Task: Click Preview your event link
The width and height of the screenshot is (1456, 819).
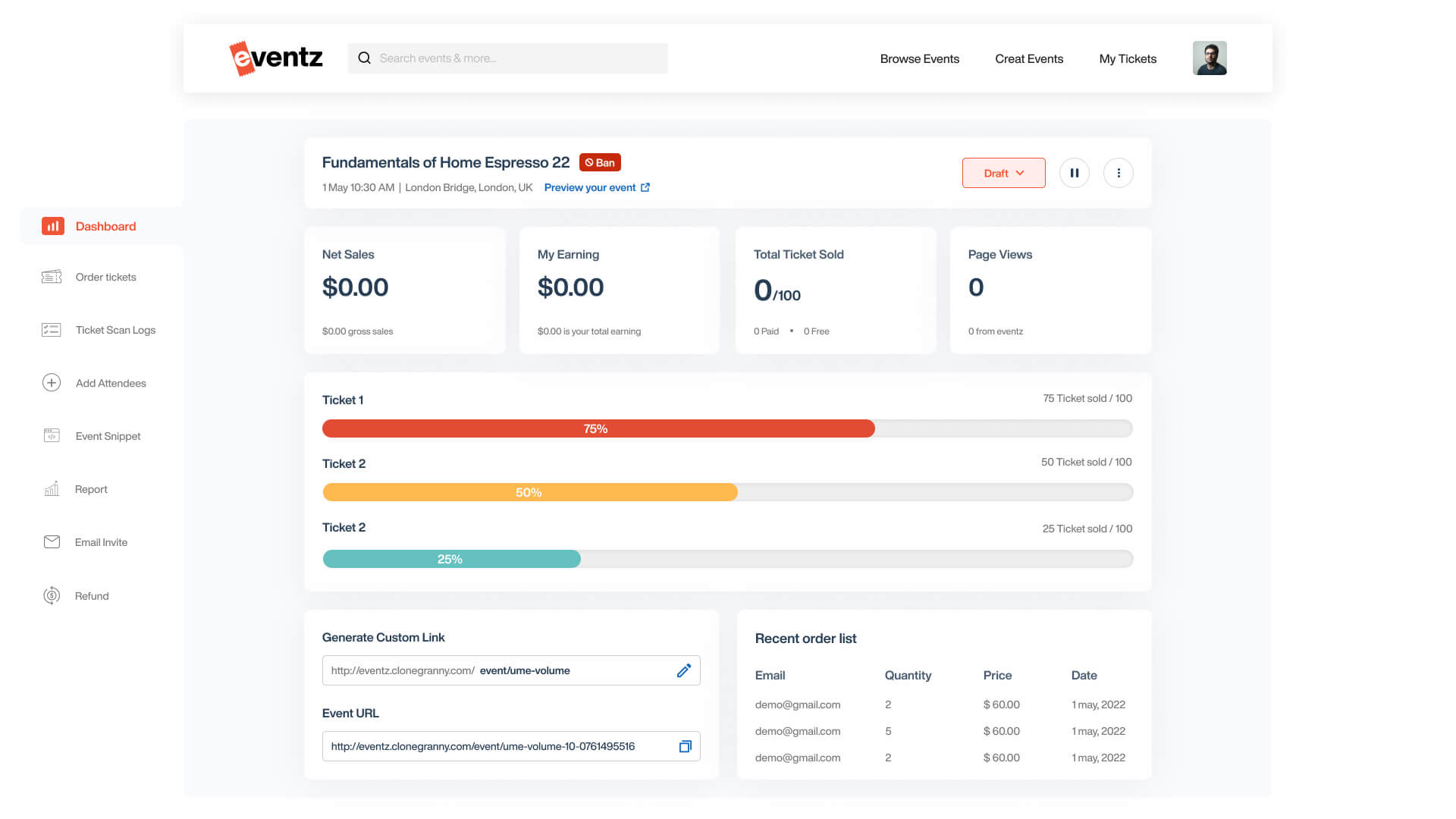Action: (597, 187)
